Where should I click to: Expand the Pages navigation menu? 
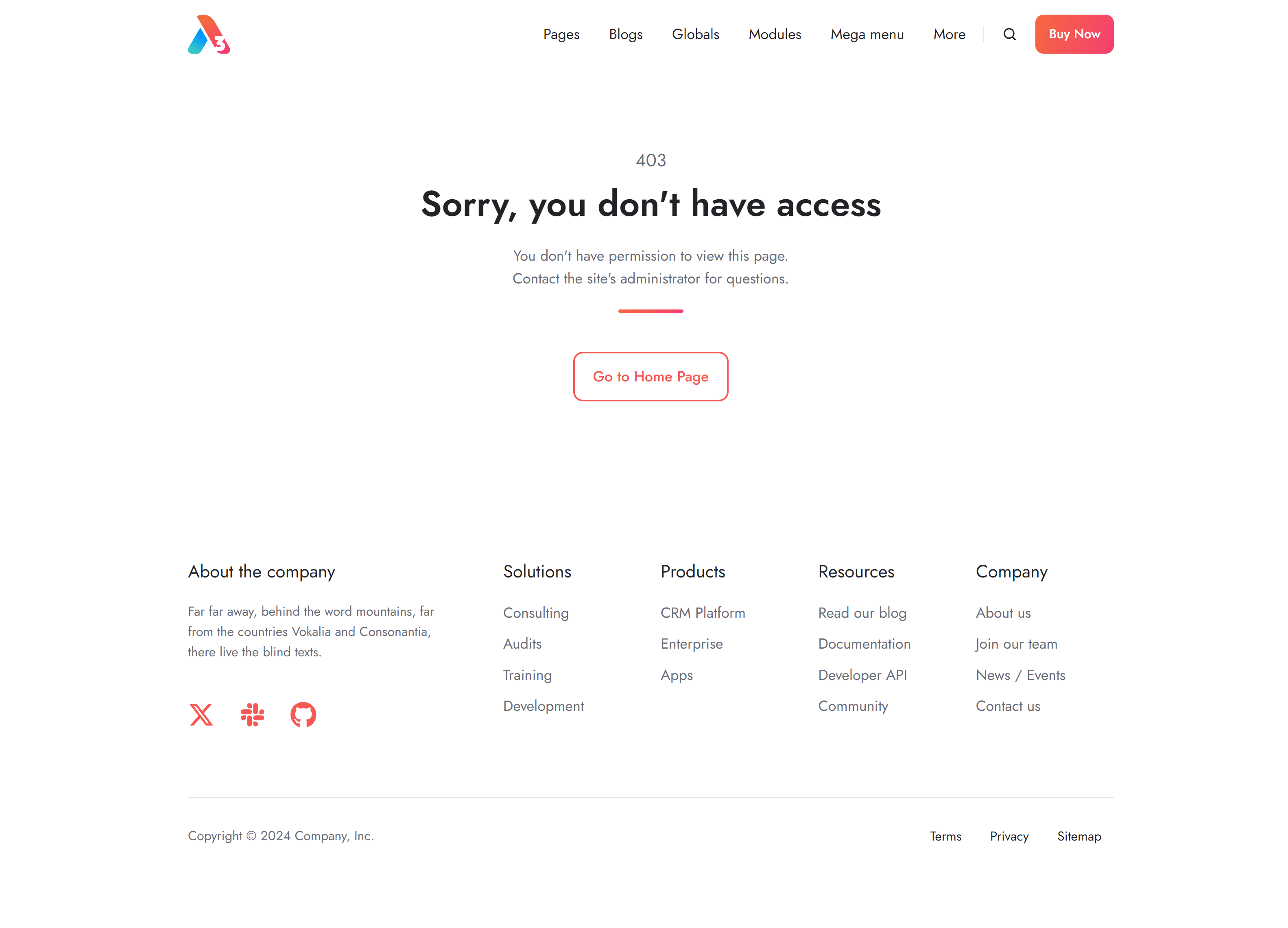click(561, 35)
